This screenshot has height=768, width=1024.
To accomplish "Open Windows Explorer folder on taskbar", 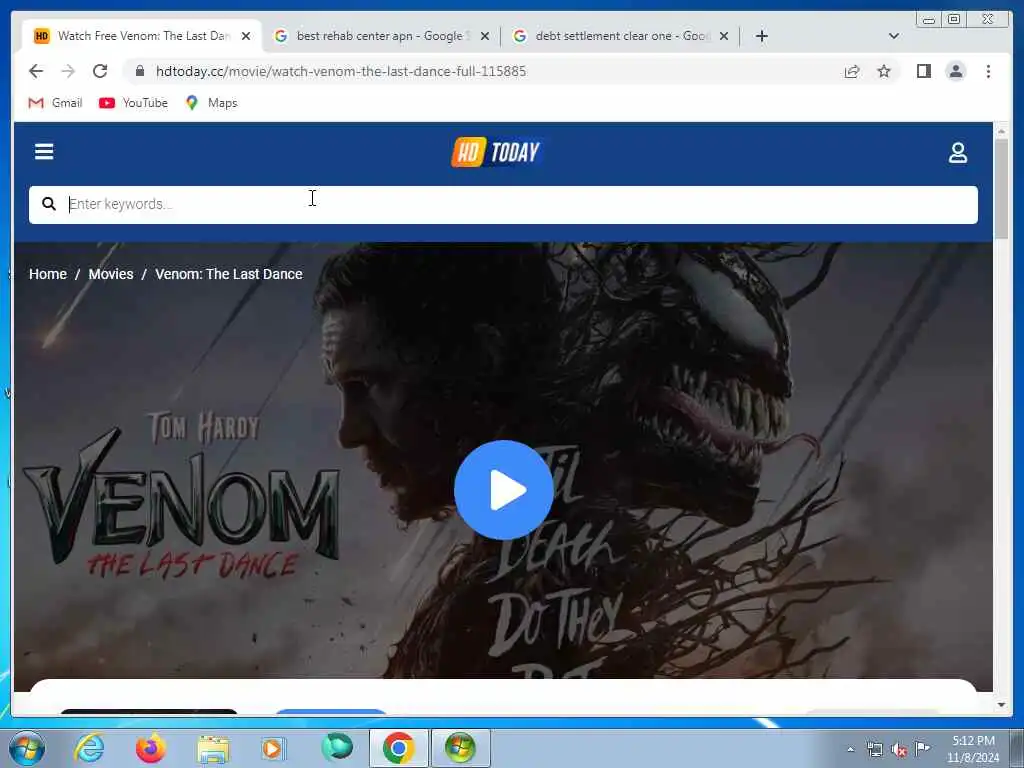I will (x=213, y=749).
